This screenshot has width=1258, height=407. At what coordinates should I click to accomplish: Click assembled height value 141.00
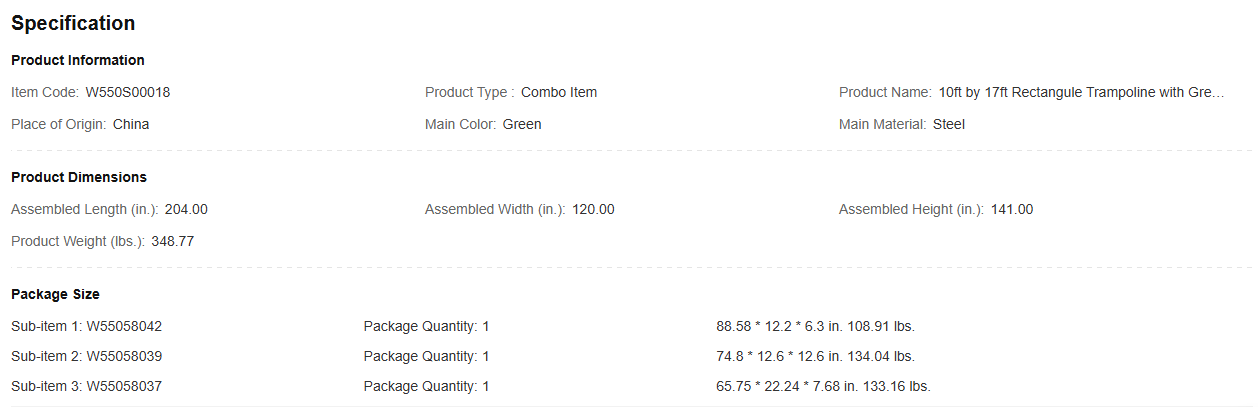(x=1012, y=209)
